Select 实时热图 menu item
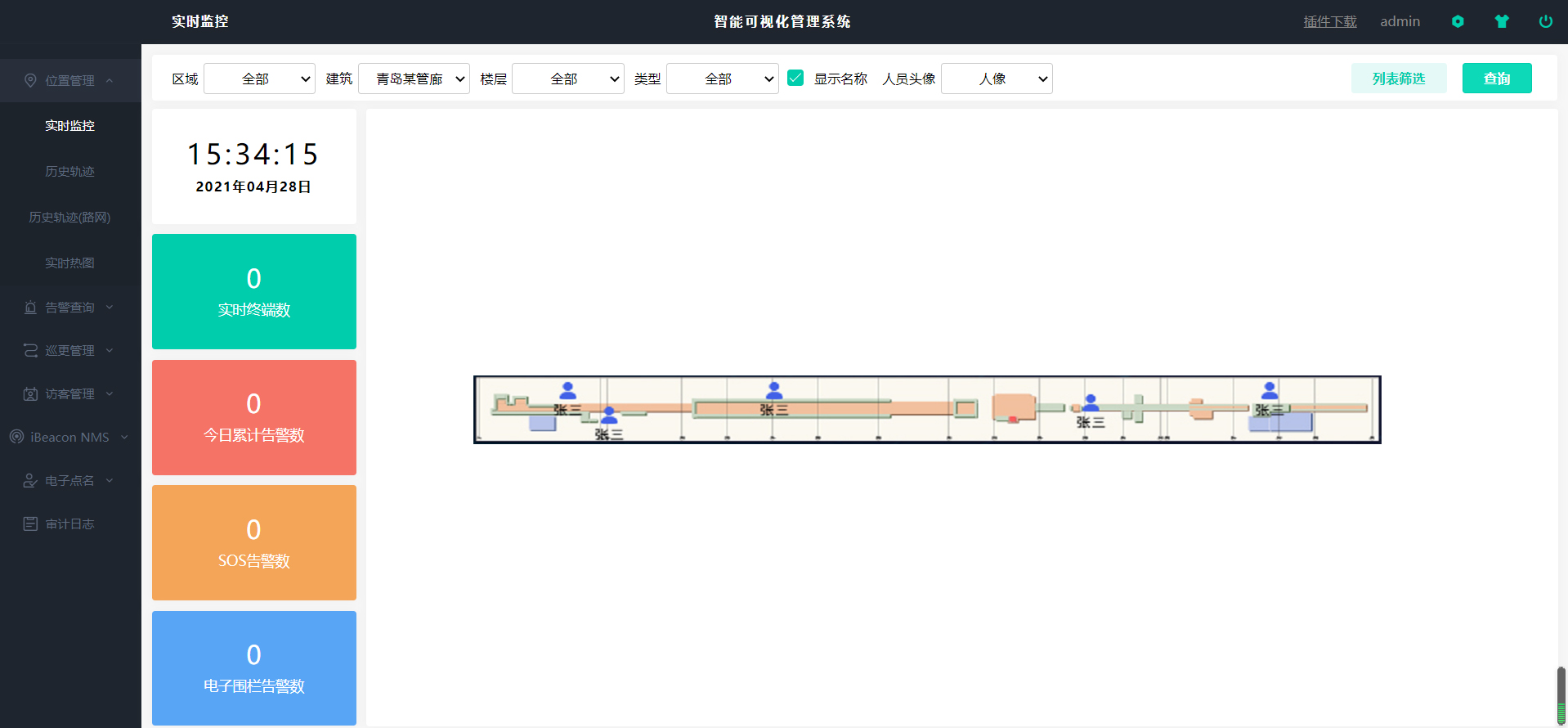The height and width of the screenshot is (728, 1568). coord(69,263)
